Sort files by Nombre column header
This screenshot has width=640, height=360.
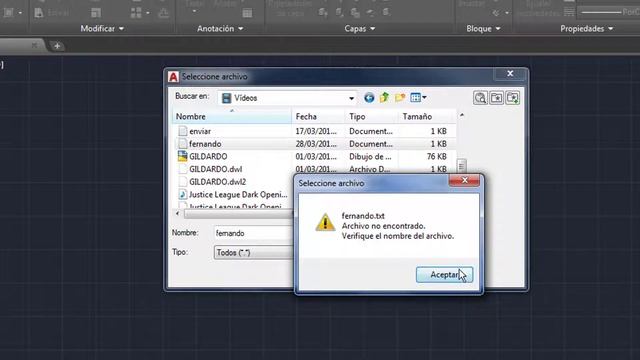click(232, 116)
